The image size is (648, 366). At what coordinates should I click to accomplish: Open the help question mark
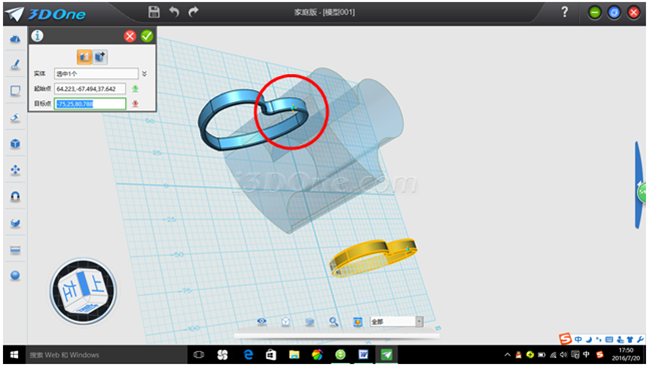(x=565, y=12)
